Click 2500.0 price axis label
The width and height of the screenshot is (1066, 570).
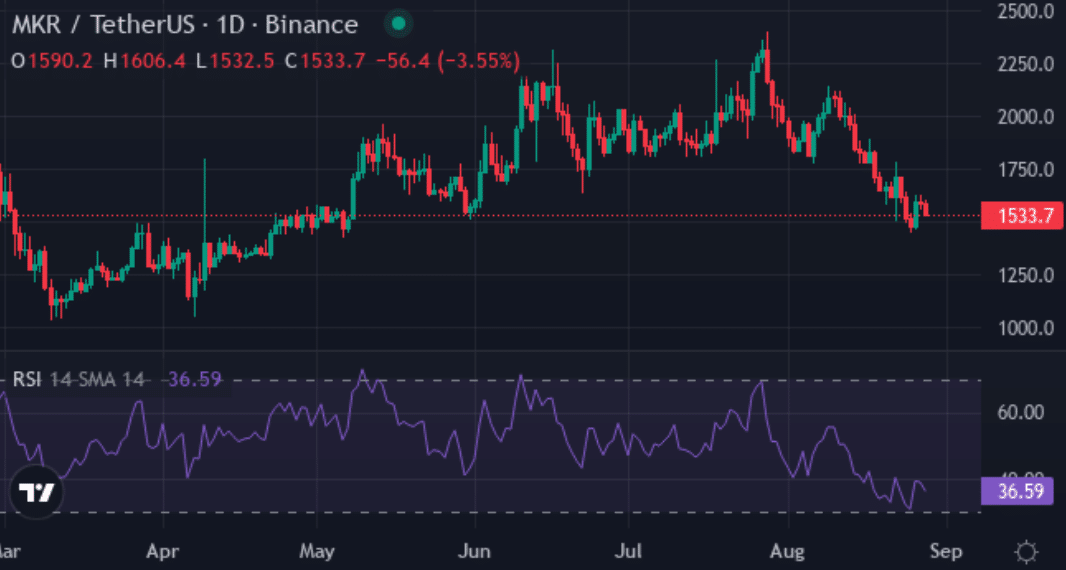point(1025,11)
